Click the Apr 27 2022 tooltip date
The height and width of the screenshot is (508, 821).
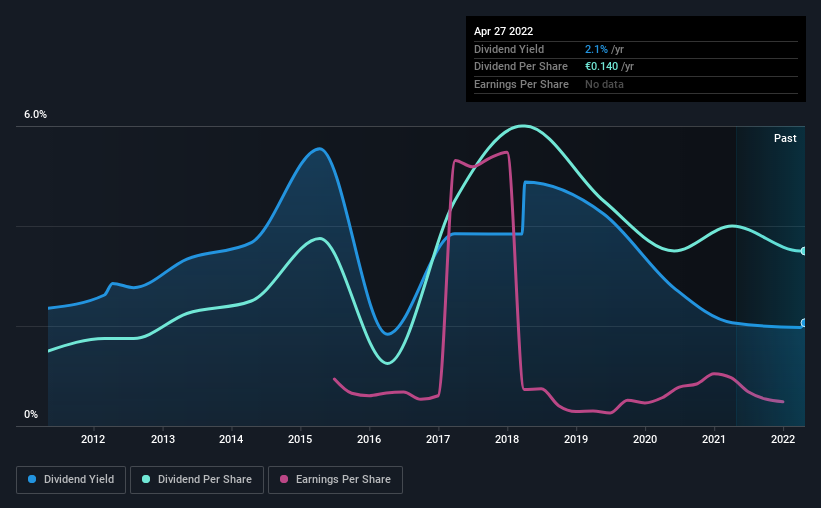[504, 31]
